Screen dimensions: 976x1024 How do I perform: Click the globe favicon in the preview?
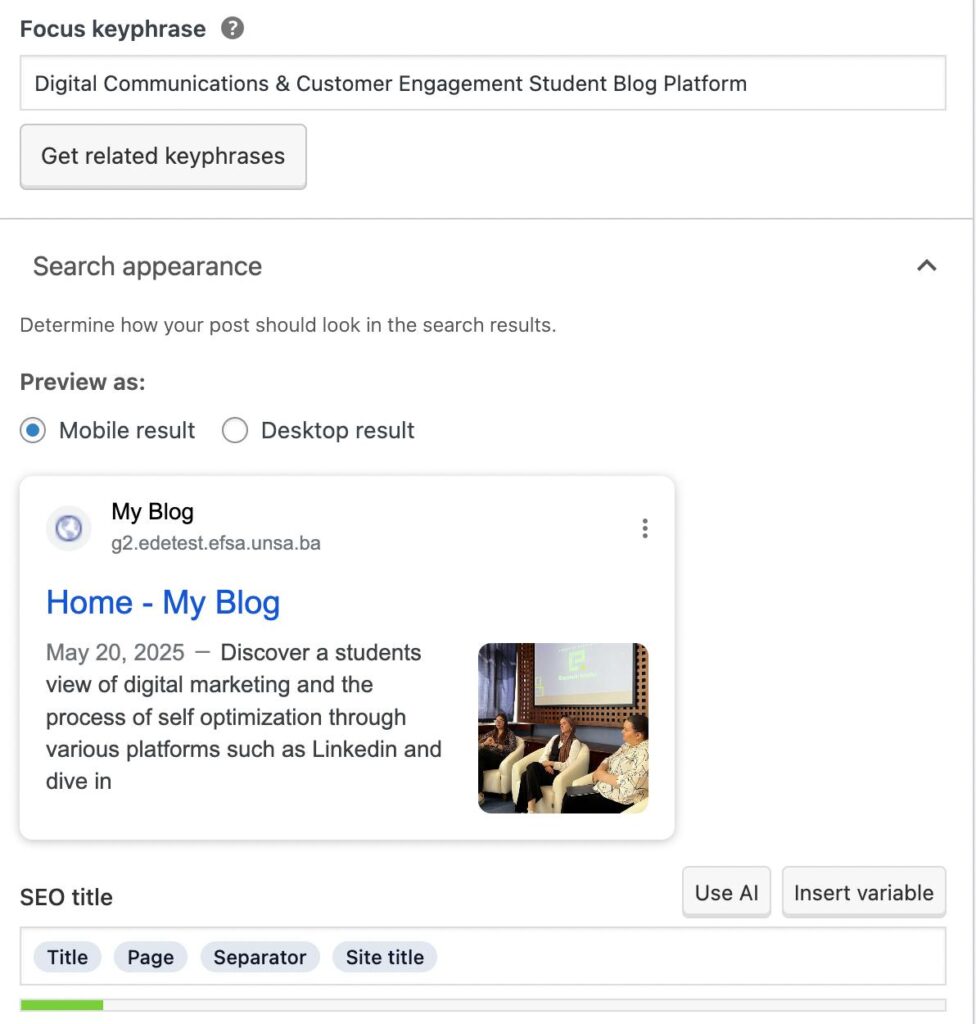(69, 528)
